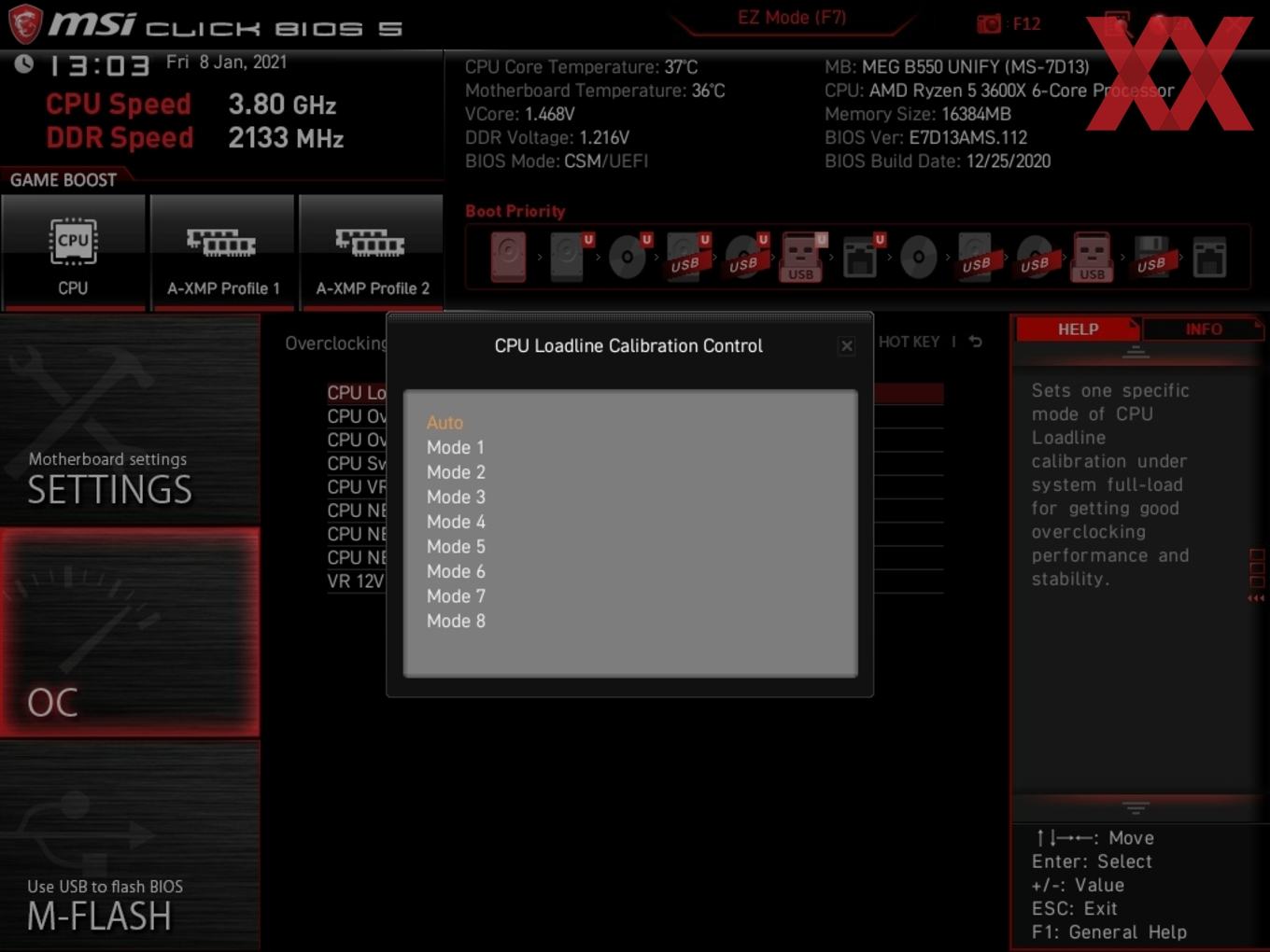Choose Mode 5 for loadline calibration

[456, 547]
